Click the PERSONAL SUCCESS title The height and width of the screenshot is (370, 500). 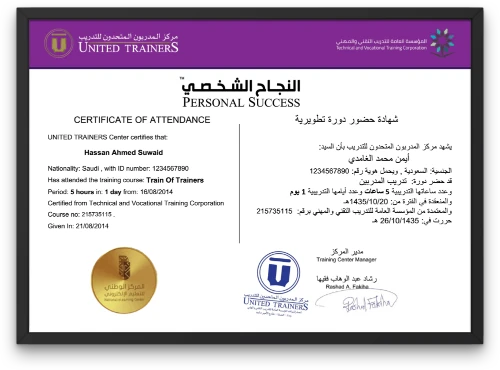click(x=241, y=102)
